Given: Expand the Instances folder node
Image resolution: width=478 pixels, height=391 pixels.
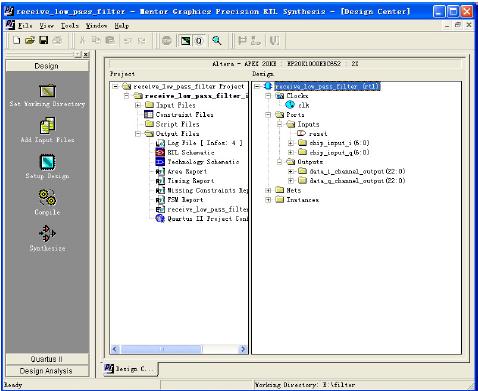Looking at the screenshot, I should 268,200.
